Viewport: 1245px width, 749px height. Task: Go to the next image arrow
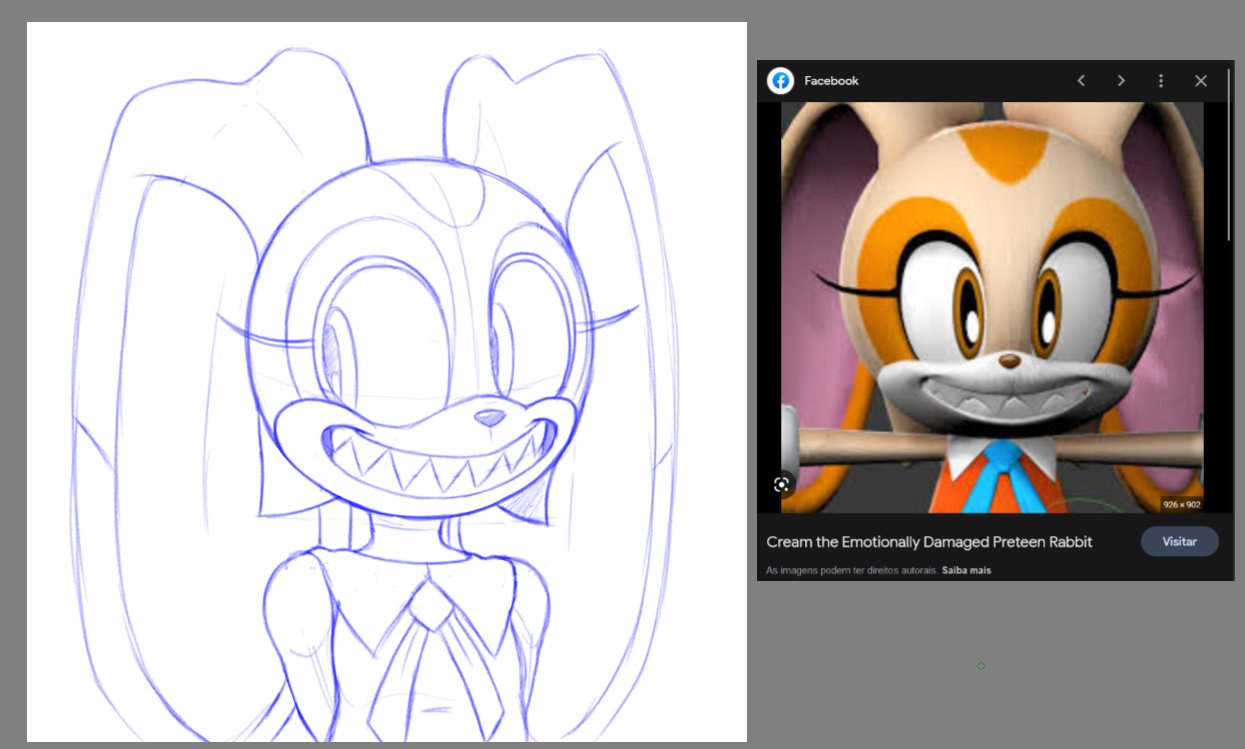point(1121,81)
